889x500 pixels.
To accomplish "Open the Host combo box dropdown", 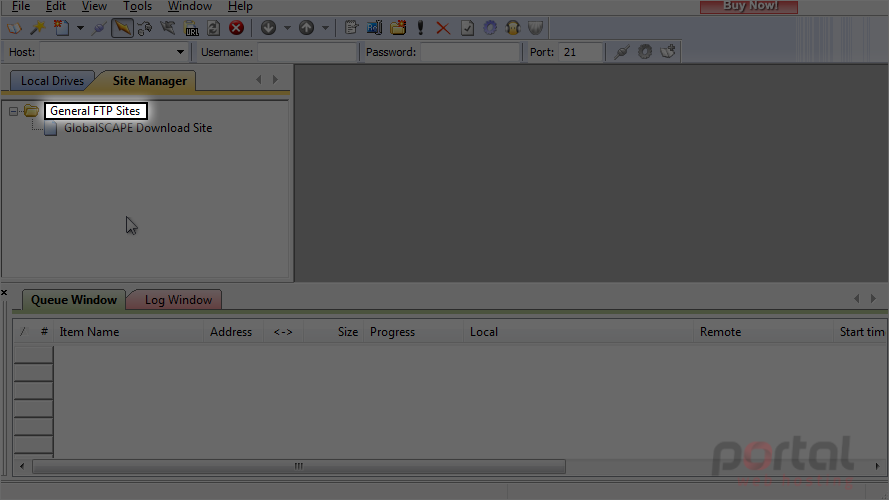I will click(x=180, y=52).
